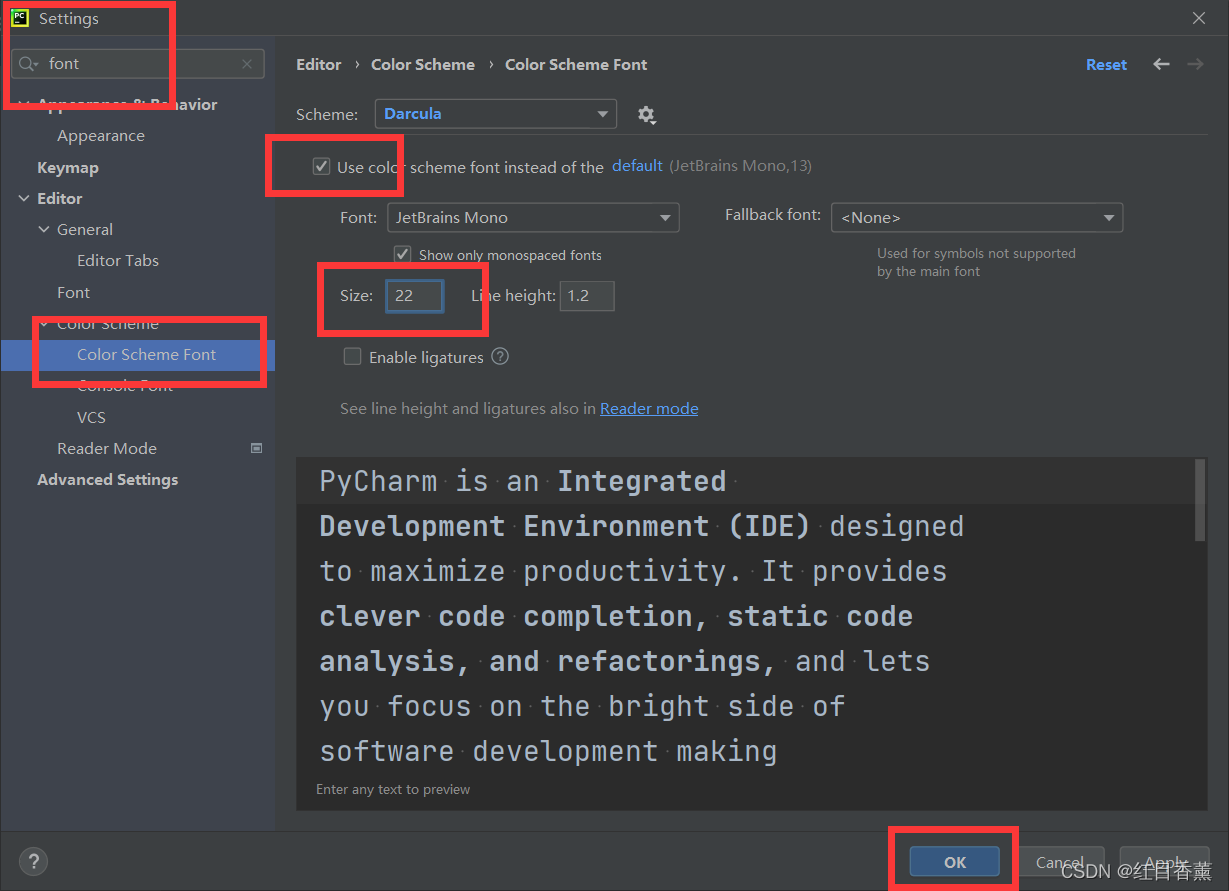Select Color Scheme in the breadcrumb path
Viewport: 1229px width, 891px height.
pos(422,63)
